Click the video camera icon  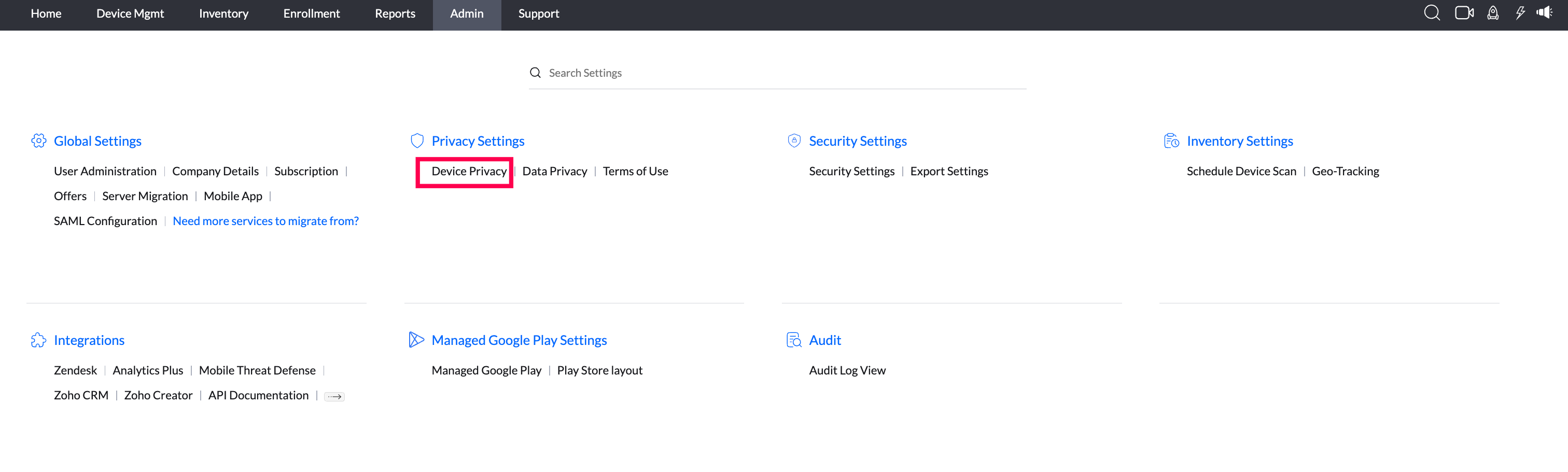coord(1464,13)
